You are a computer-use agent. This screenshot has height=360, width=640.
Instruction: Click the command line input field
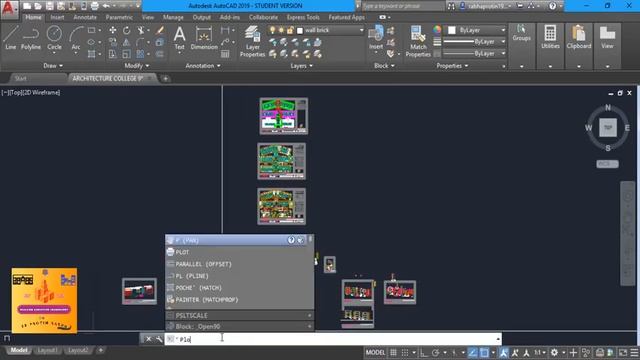pyautogui.click(x=333, y=339)
